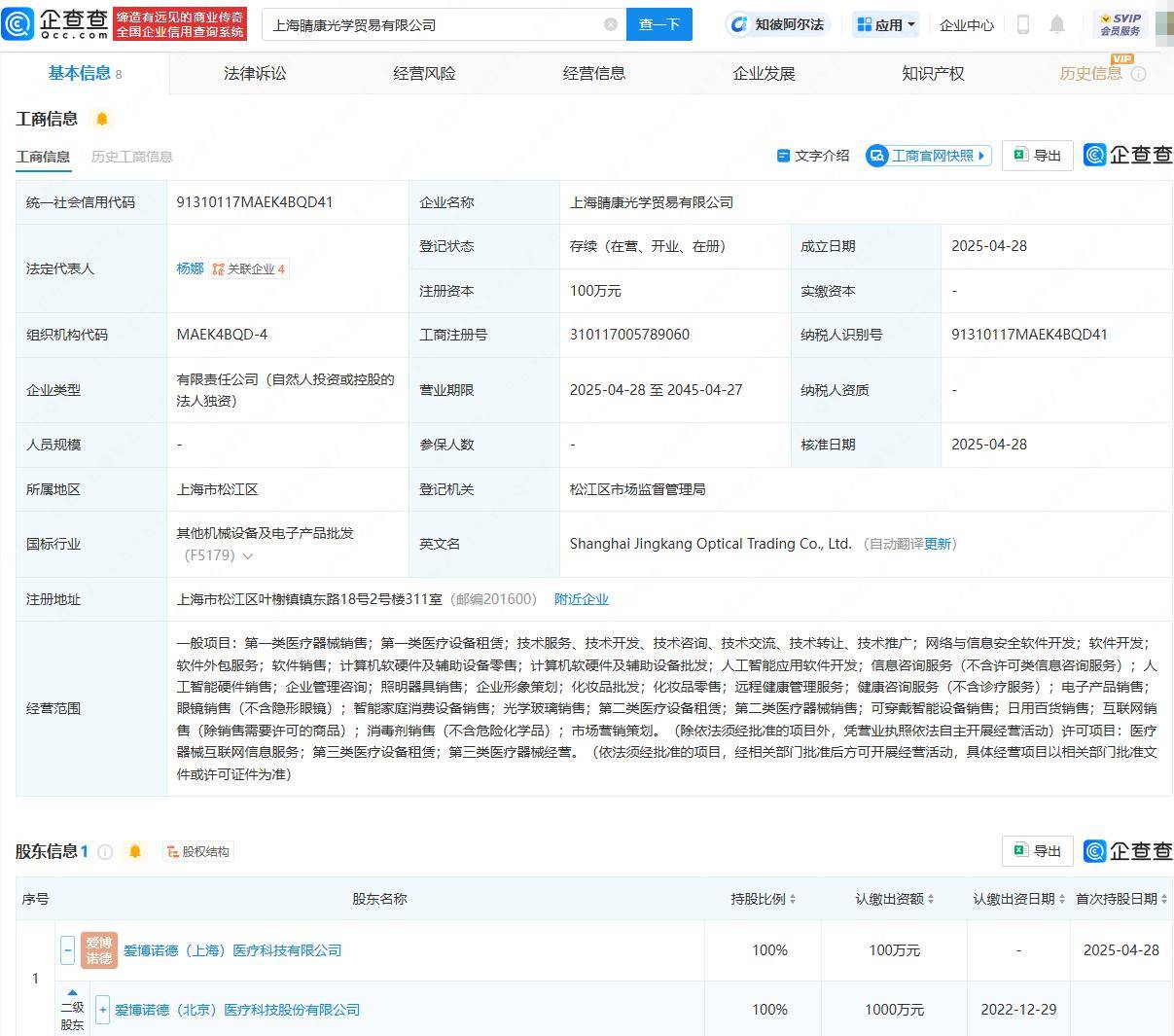Open the 历史信息 VIP tab
Image resolution: width=1174 pixels, height=1036 pixels.
click(1091, 74)
